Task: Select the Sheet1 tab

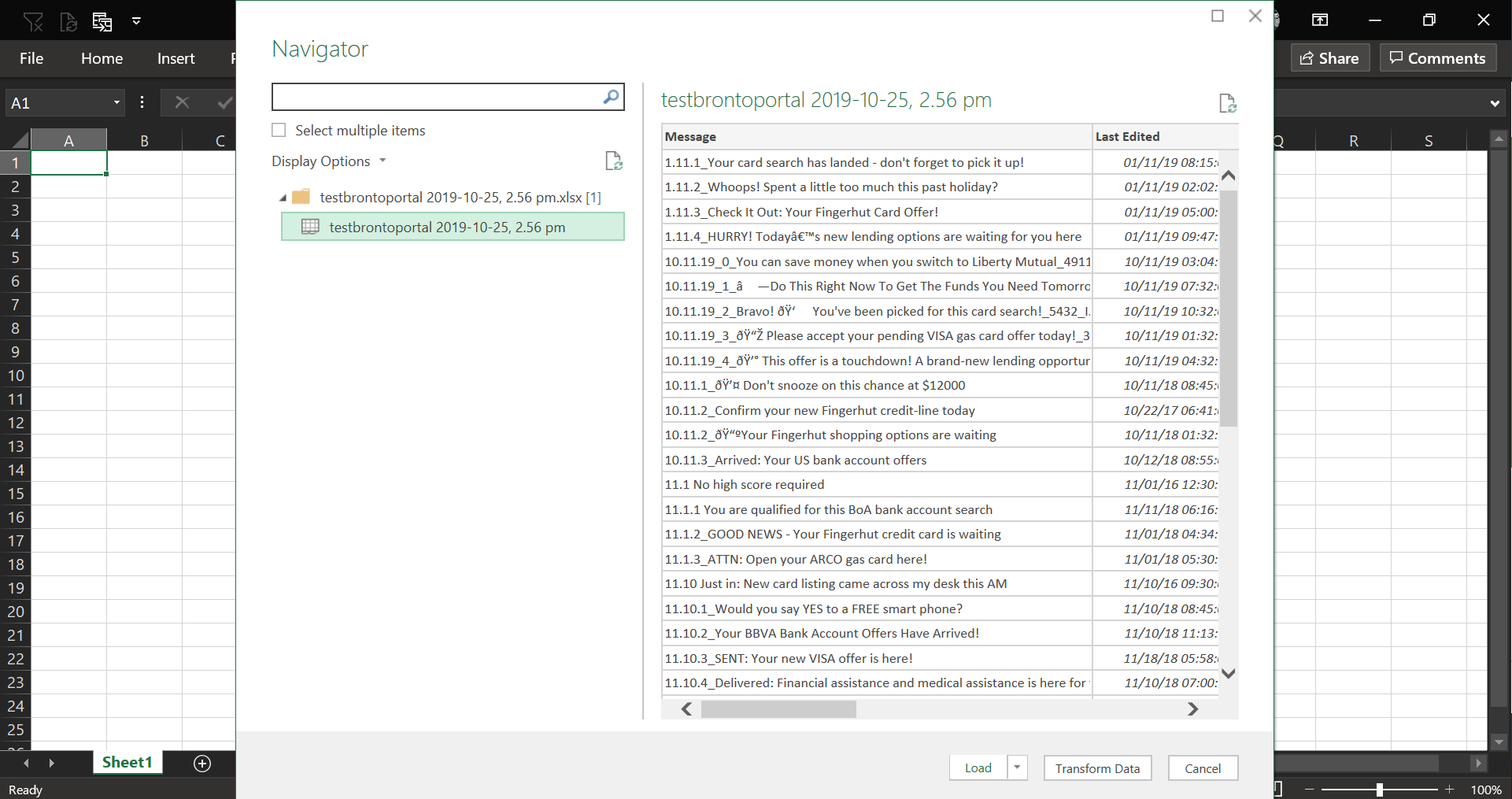Action: (128, 762)
